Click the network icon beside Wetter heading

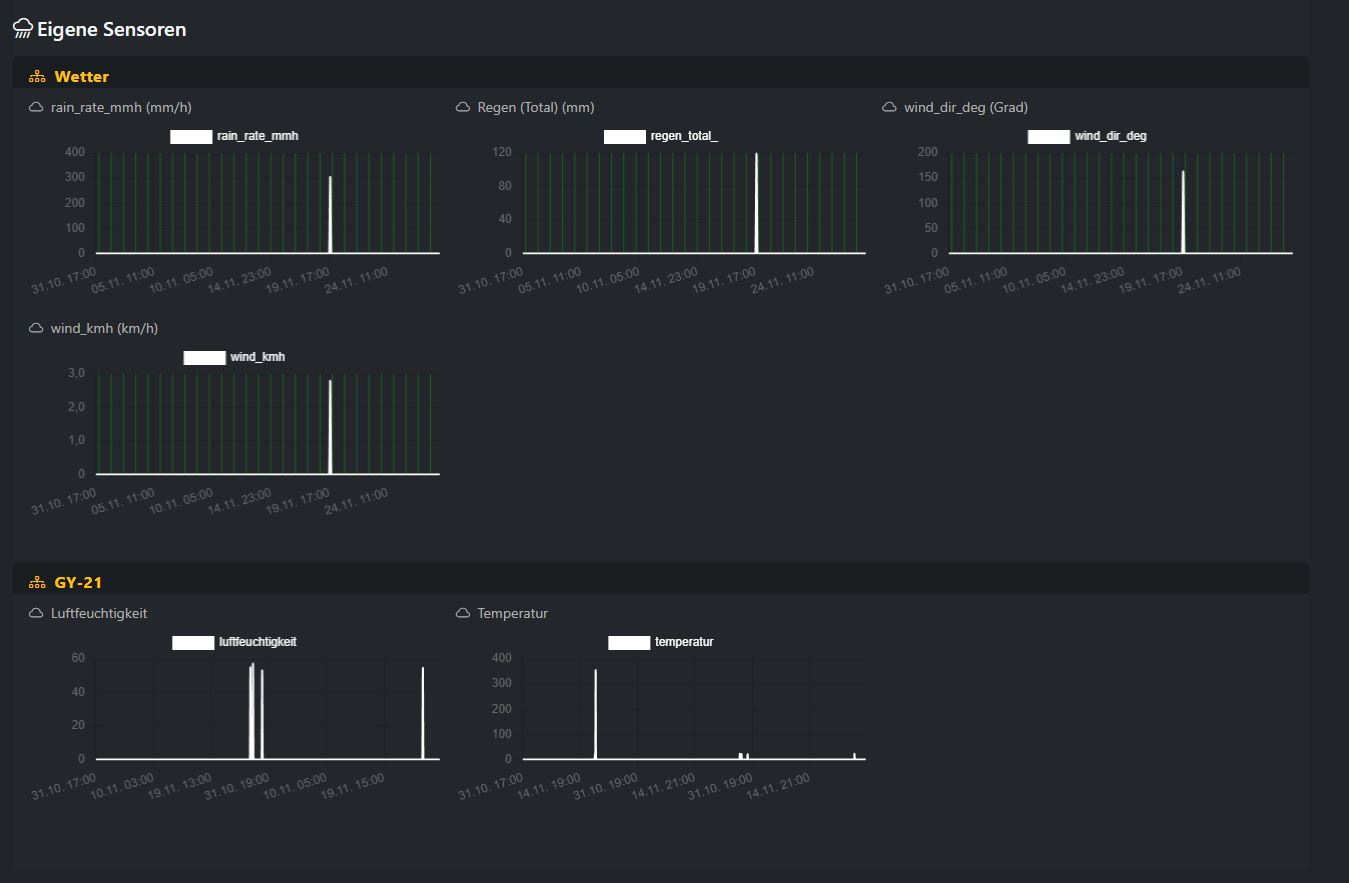(37, 77)
